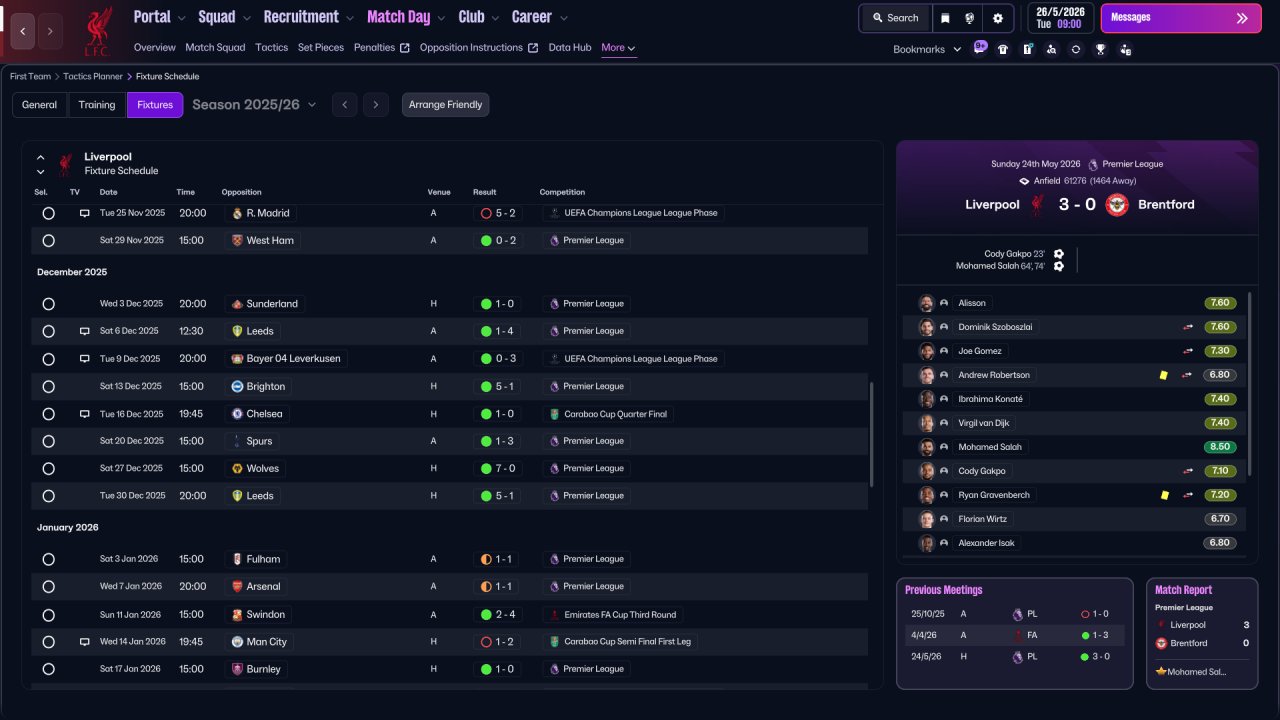Open the trophy bookmark icon
Screen dimensions: 1280x720
[1100, 49]
